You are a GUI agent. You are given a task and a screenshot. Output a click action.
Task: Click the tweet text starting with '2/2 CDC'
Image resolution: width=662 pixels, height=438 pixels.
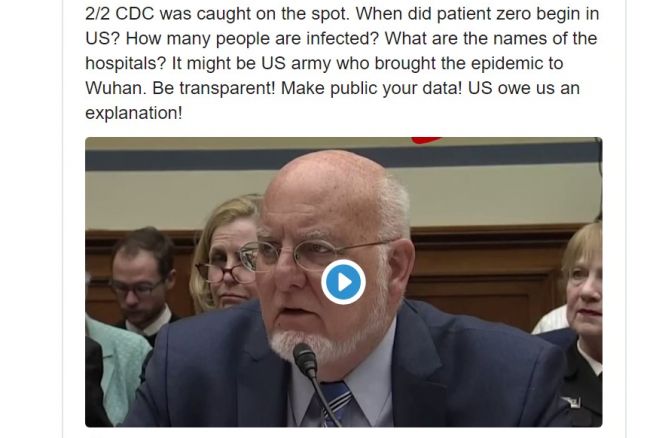click(x=342, y=63)
